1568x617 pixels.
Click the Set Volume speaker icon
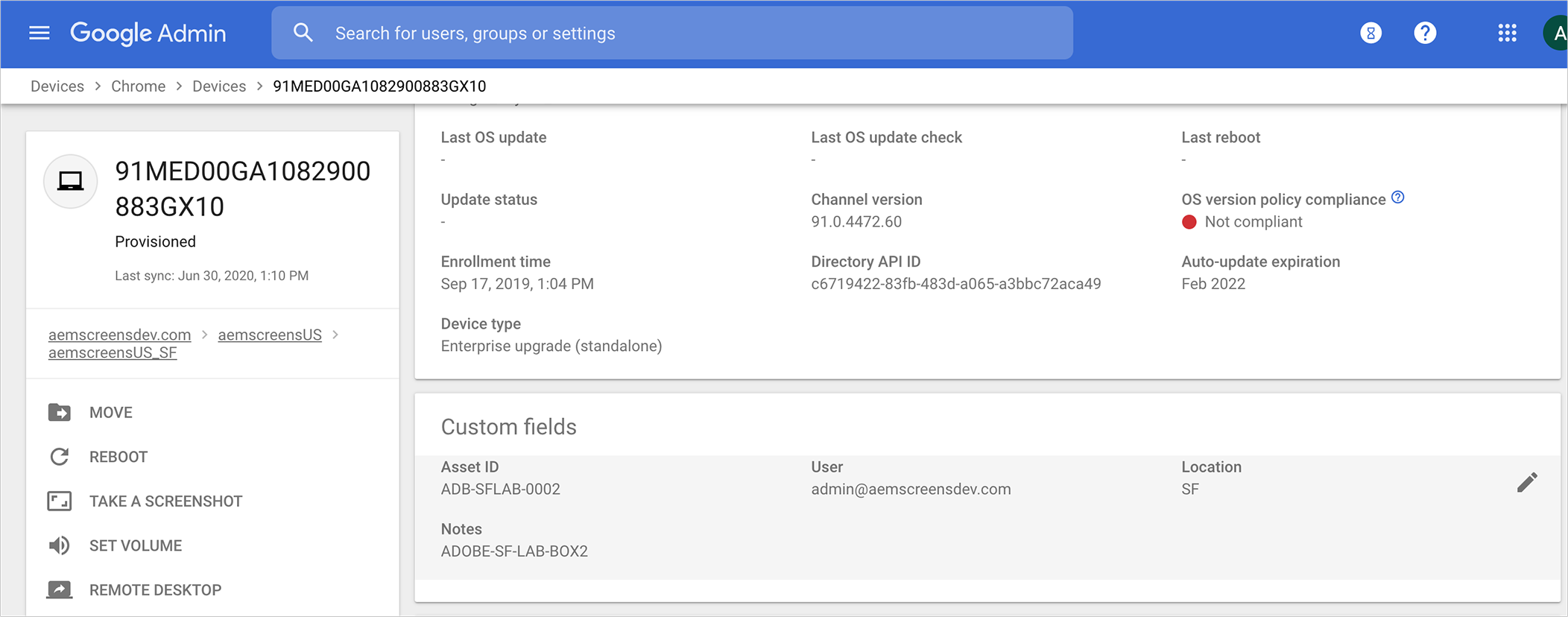(60, 545)
